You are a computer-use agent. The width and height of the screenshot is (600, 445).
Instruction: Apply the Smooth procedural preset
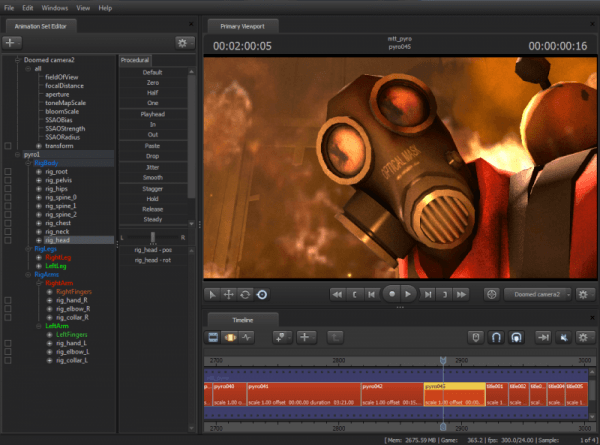pyautogui.click(x=154, y=177)
